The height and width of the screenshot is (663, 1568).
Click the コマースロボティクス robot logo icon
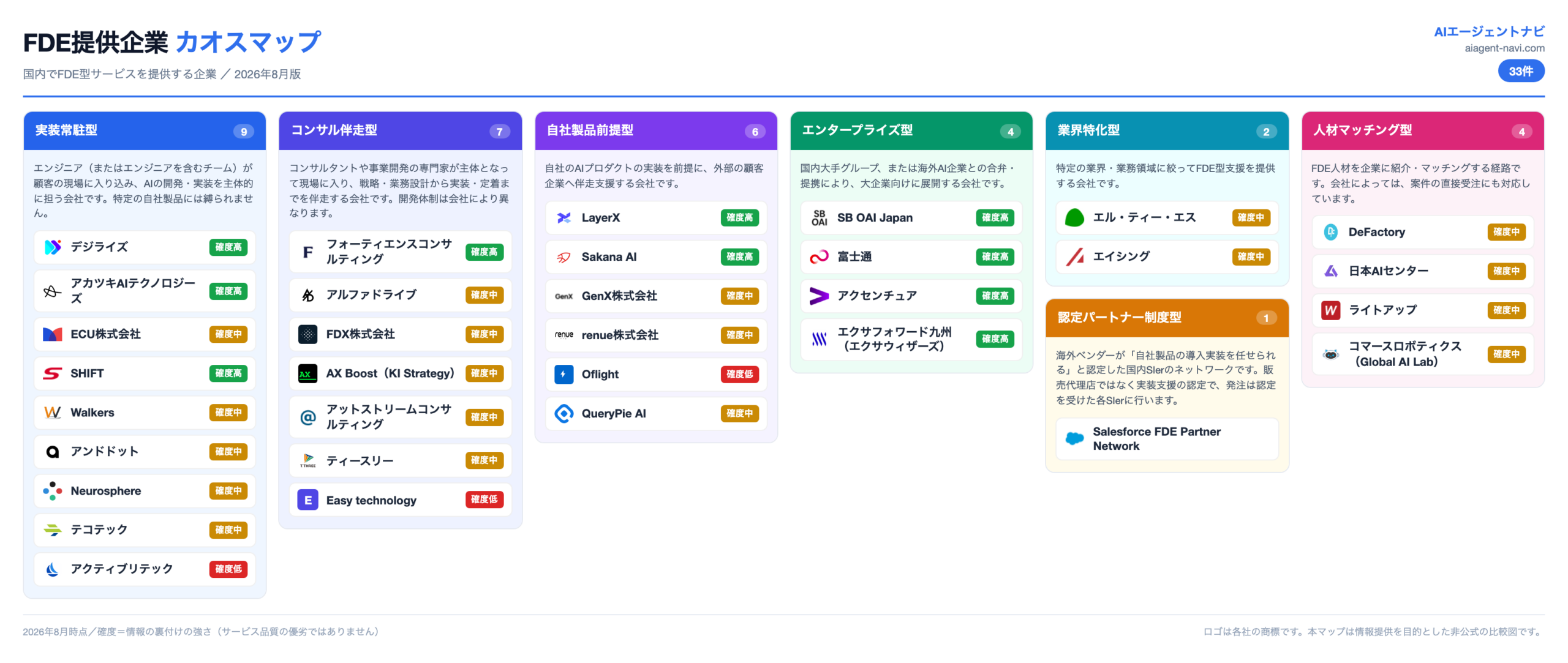coord(1331,354)
